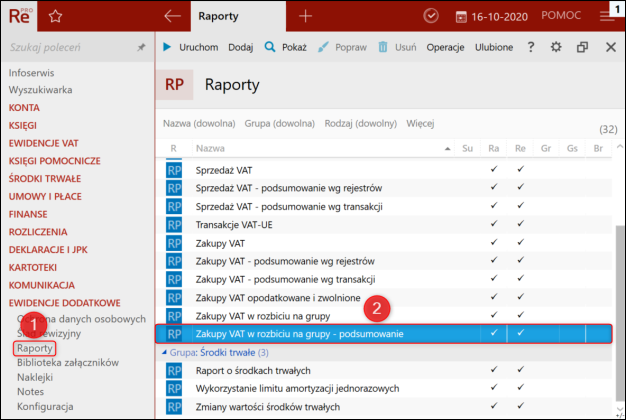Collapse the Grupa: Środki trwałe group
The height and width of the screenshot is (420, 626).
click(x=164, y=353)
